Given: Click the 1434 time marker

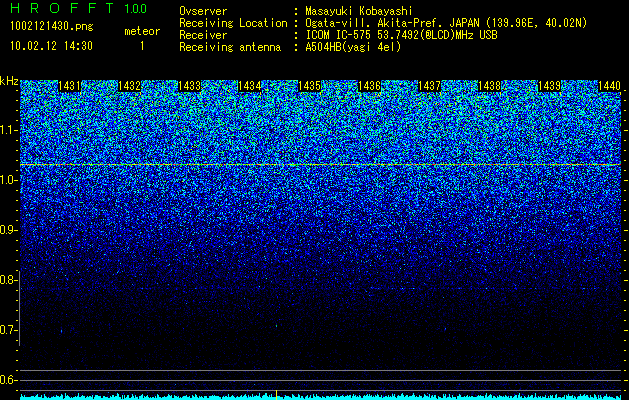Looking at the screenshot, I should pos(250,86).
